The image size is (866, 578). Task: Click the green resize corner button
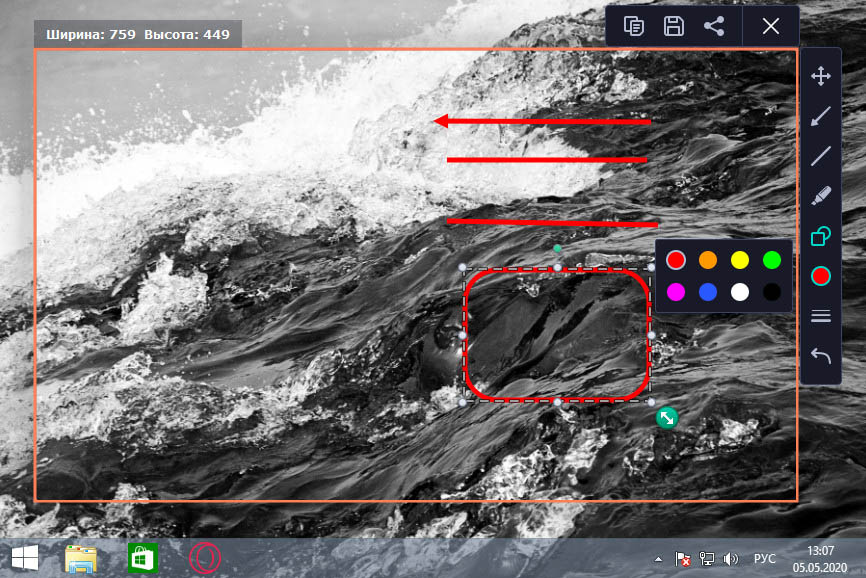[667, 418]
